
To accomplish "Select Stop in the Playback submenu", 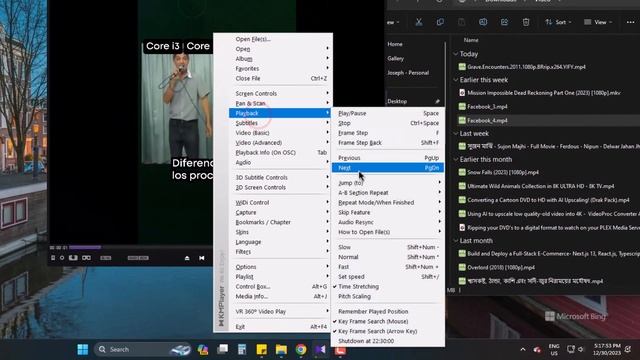I will (388, 123).
